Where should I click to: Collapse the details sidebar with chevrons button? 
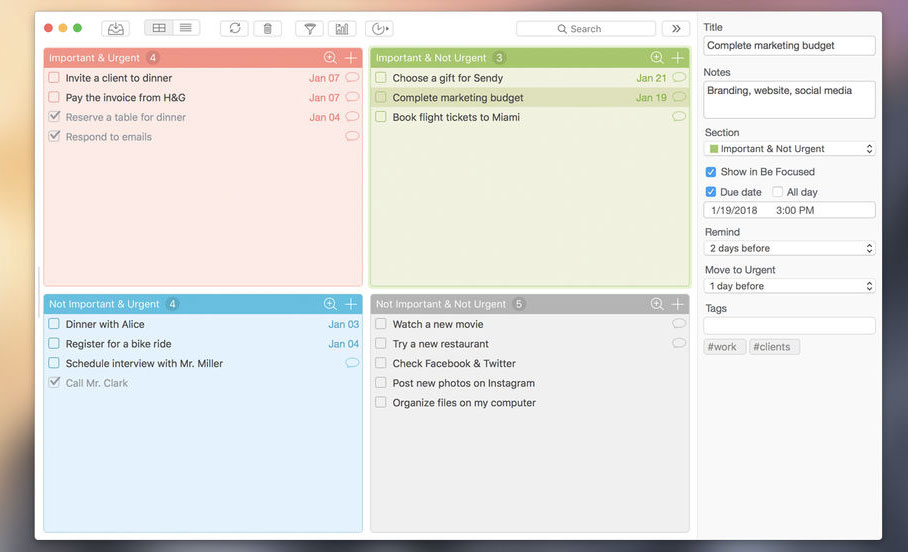click(676, 28)
